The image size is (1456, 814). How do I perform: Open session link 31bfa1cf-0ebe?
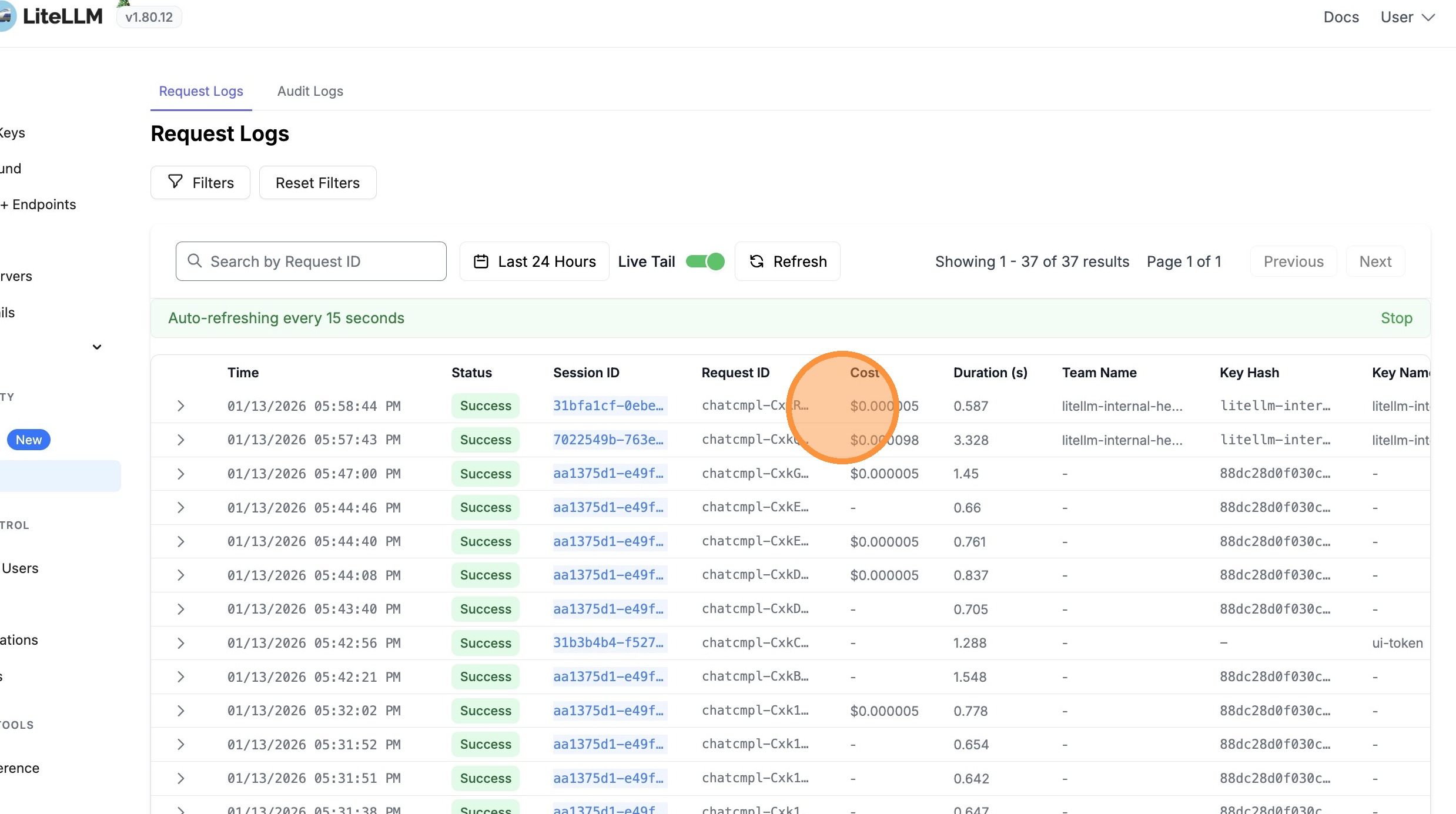tap(608, 406)
